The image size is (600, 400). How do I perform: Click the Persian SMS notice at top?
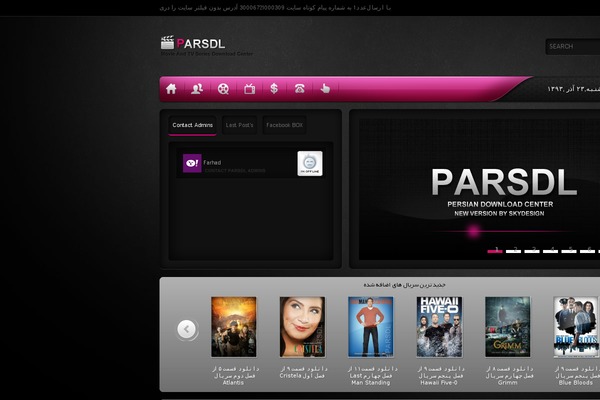coord(276,7)
